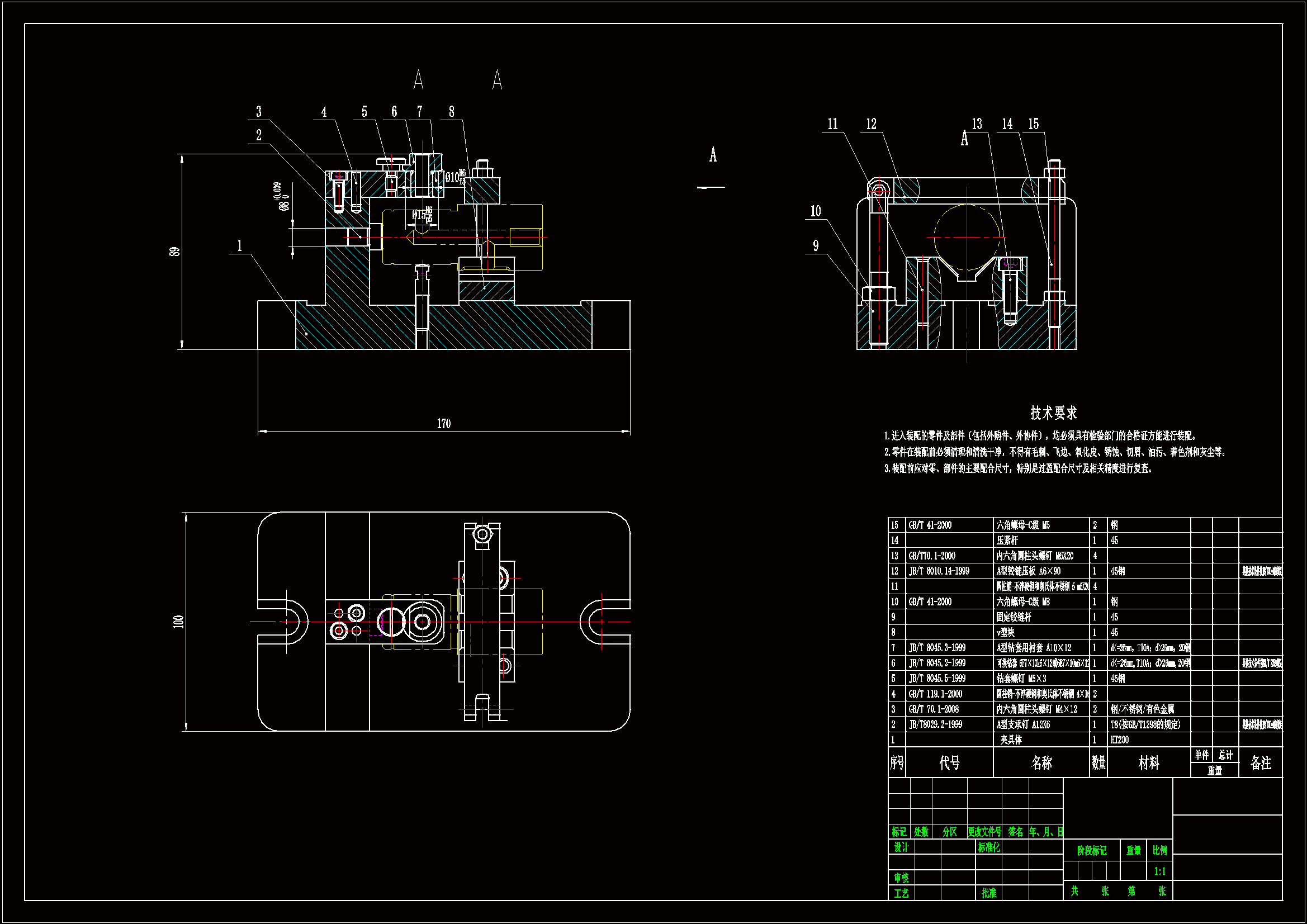Select the 1:1 scale value in title block
This screenshot has height=924, width=1307.
coord(1159,871)
